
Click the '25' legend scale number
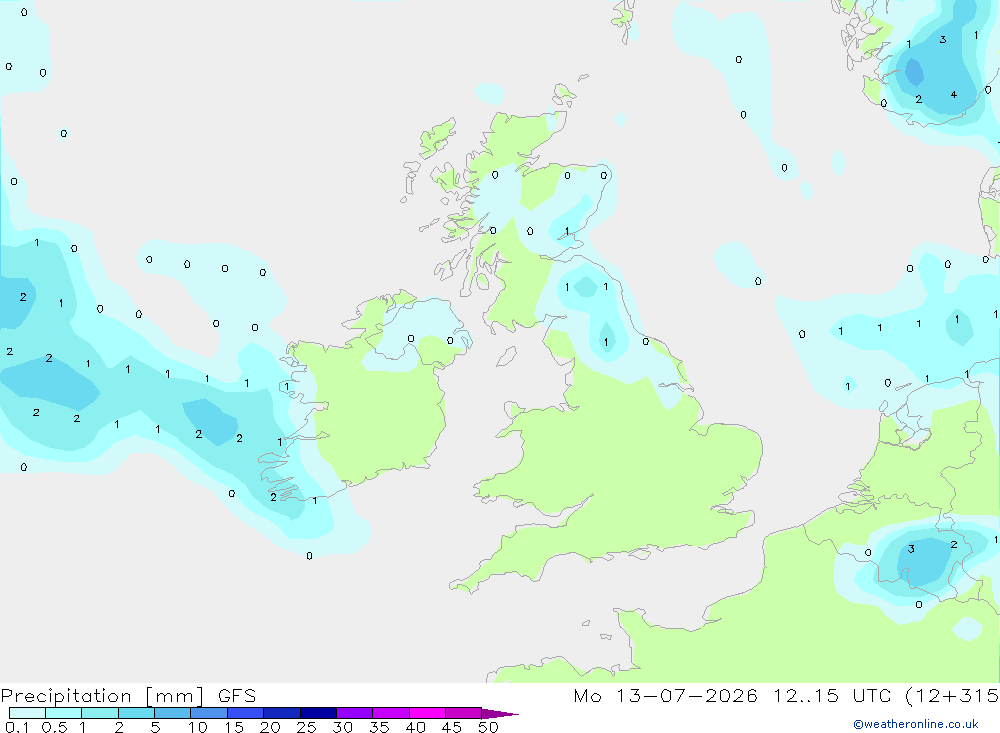[x=306, y=727]
